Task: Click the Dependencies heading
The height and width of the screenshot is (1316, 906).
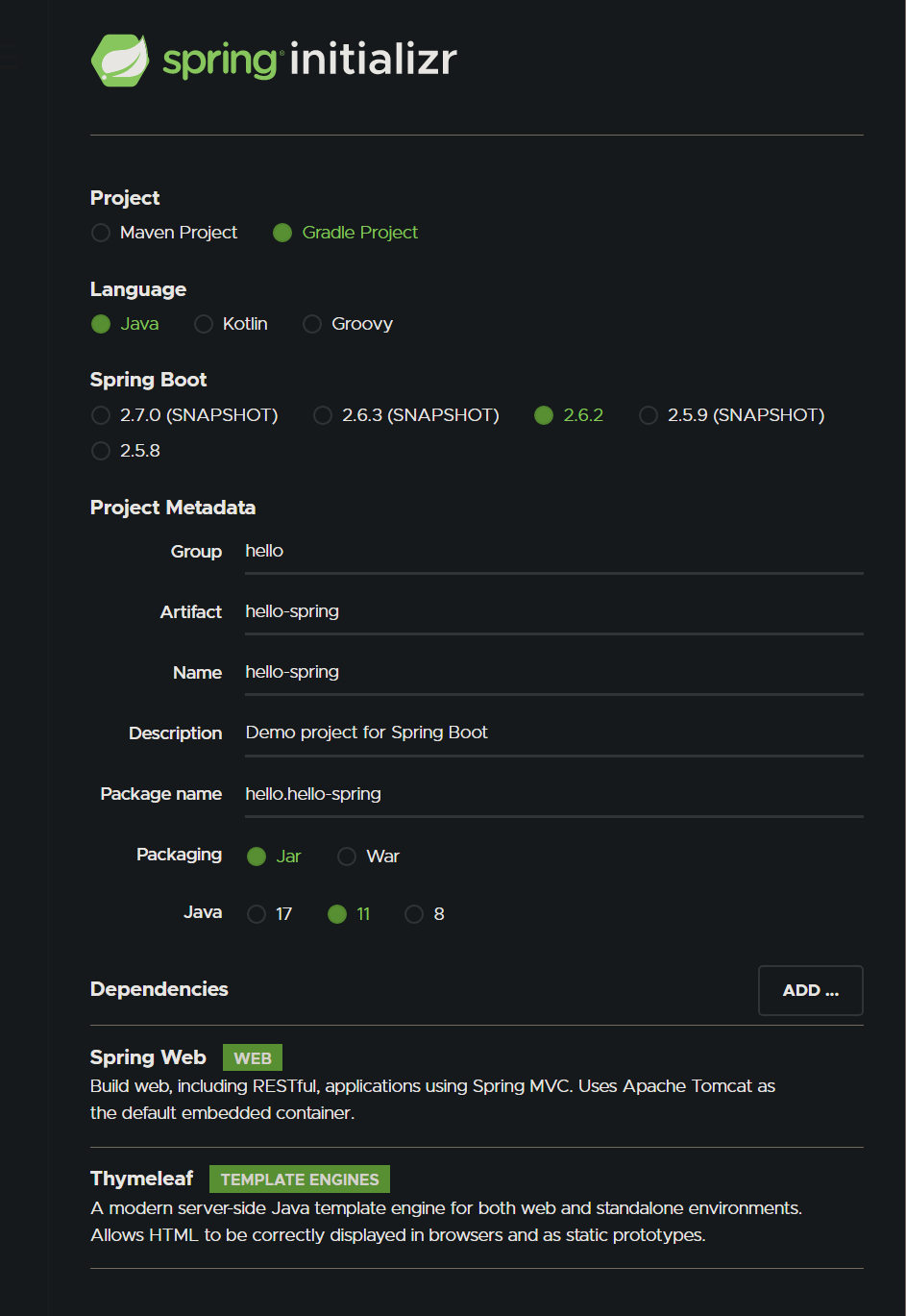Action: [x=159, y=989]
